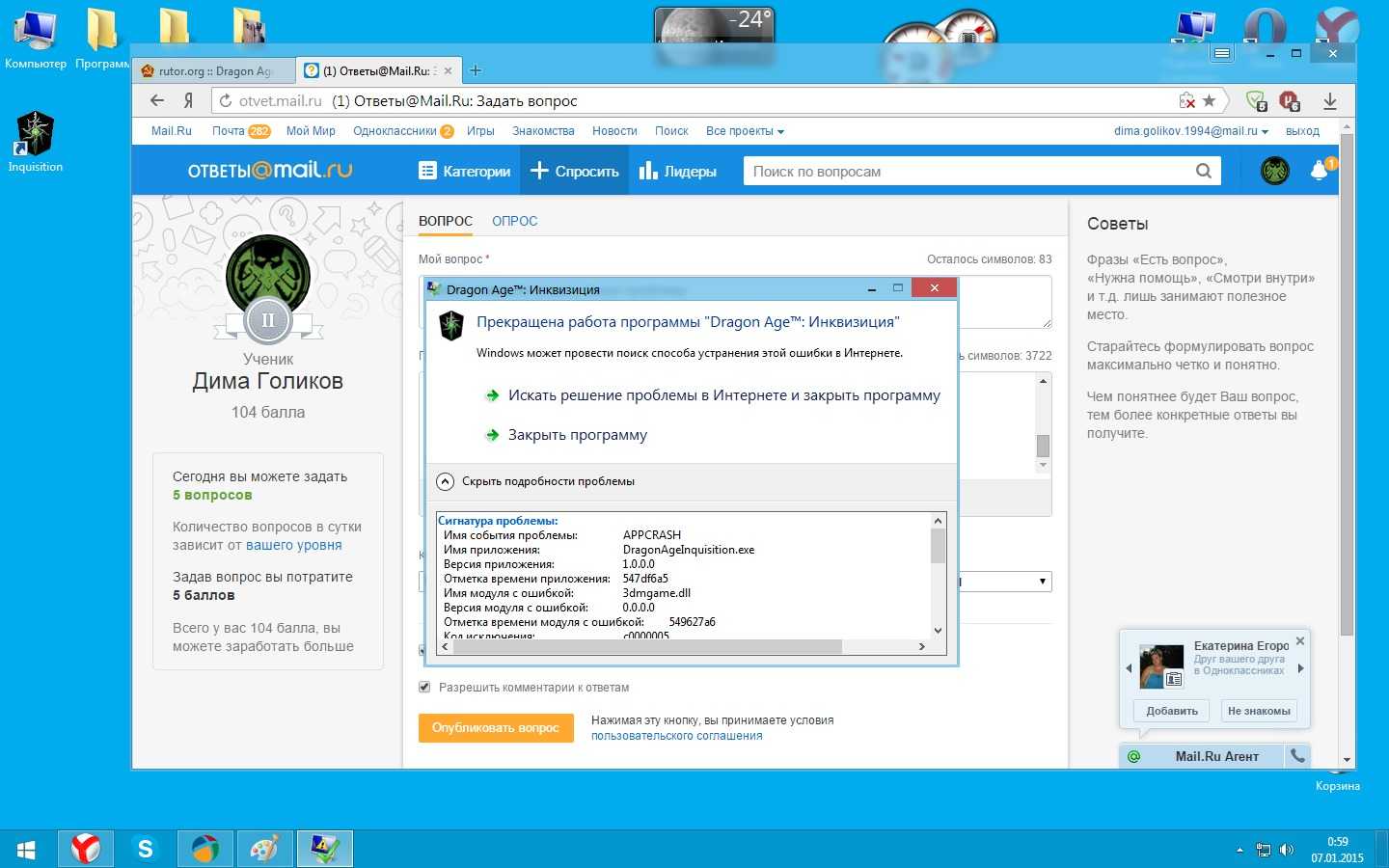Open Компьютер desktop icon
The height and width of the screenshot is (868, 1389).
pos(36,41)
